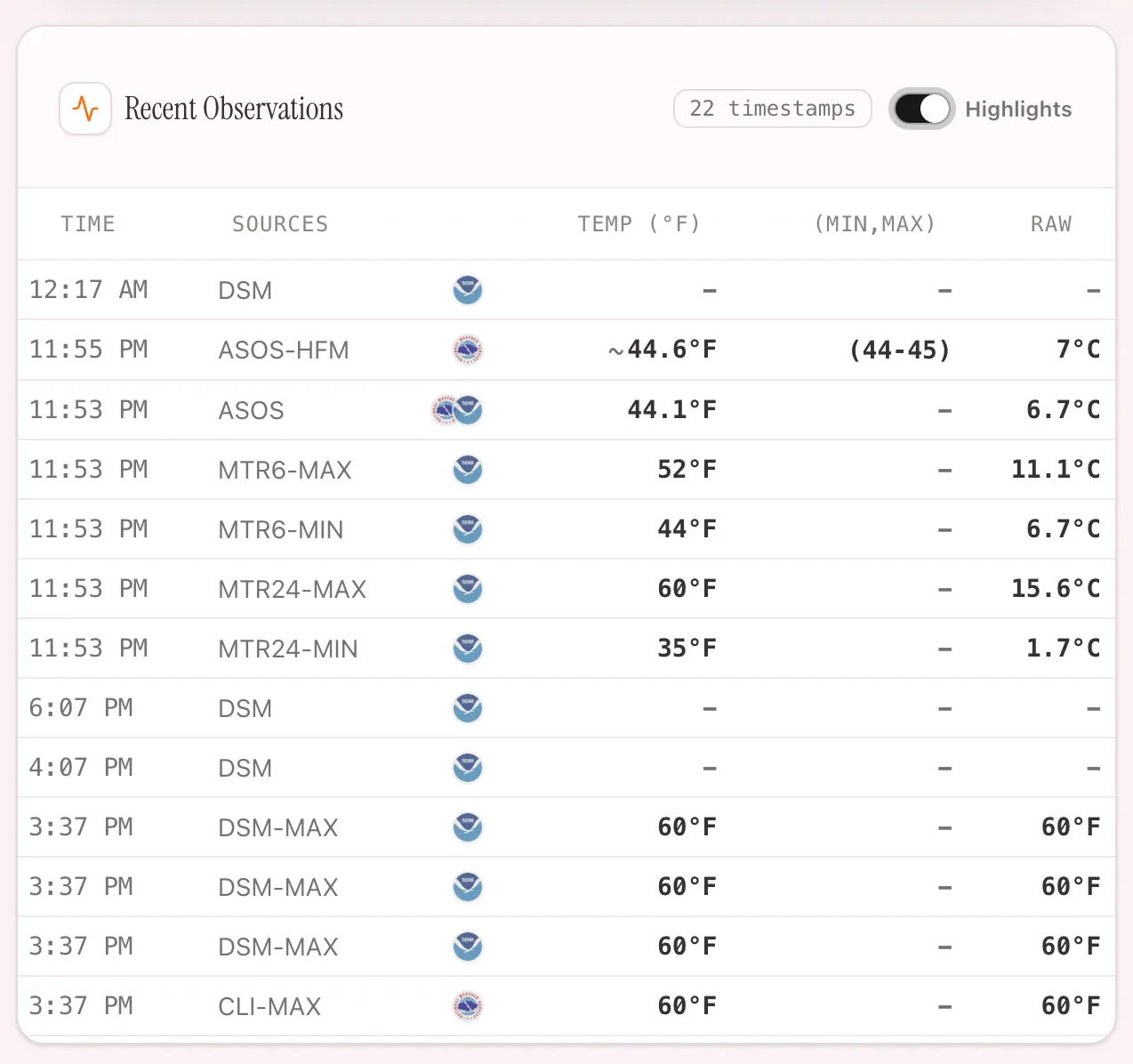Sort by the TIME column header
The image size is (1133, 1064).
coord(88,224)
